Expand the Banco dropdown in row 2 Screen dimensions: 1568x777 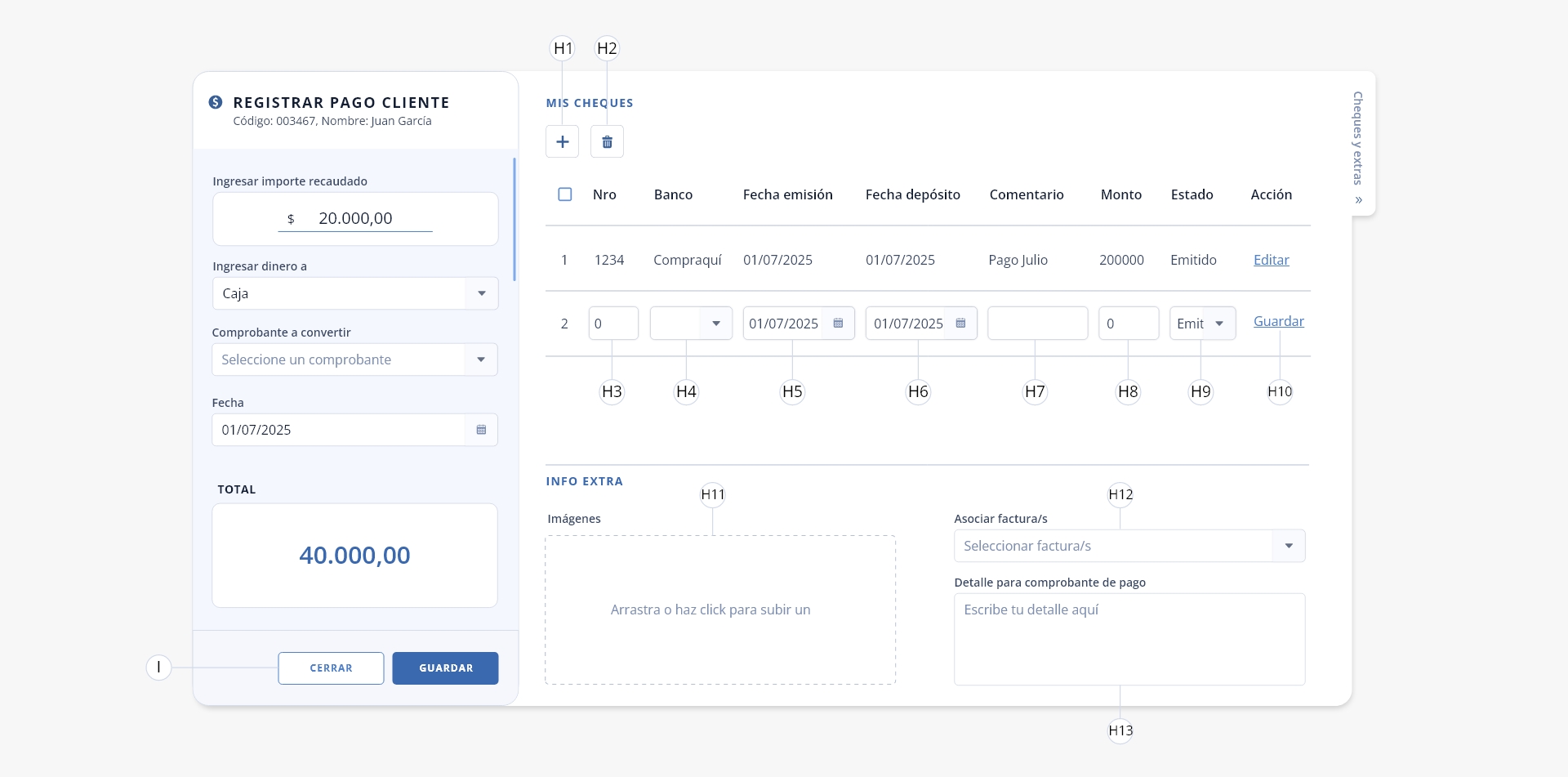pos(691,324)
